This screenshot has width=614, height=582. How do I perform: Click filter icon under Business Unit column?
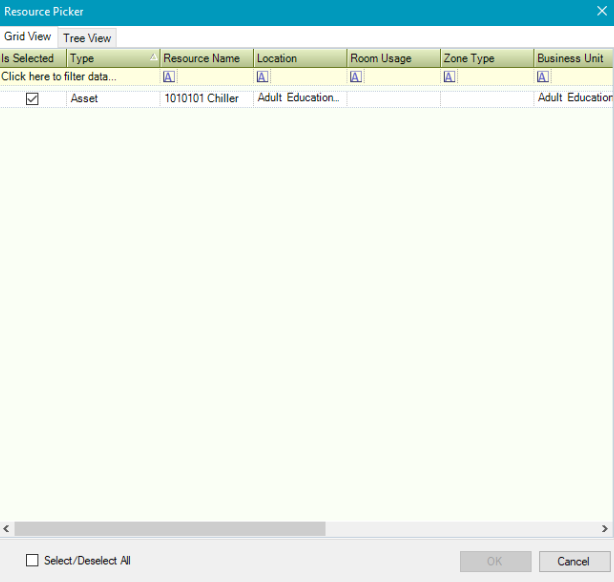tap(543, 77)
